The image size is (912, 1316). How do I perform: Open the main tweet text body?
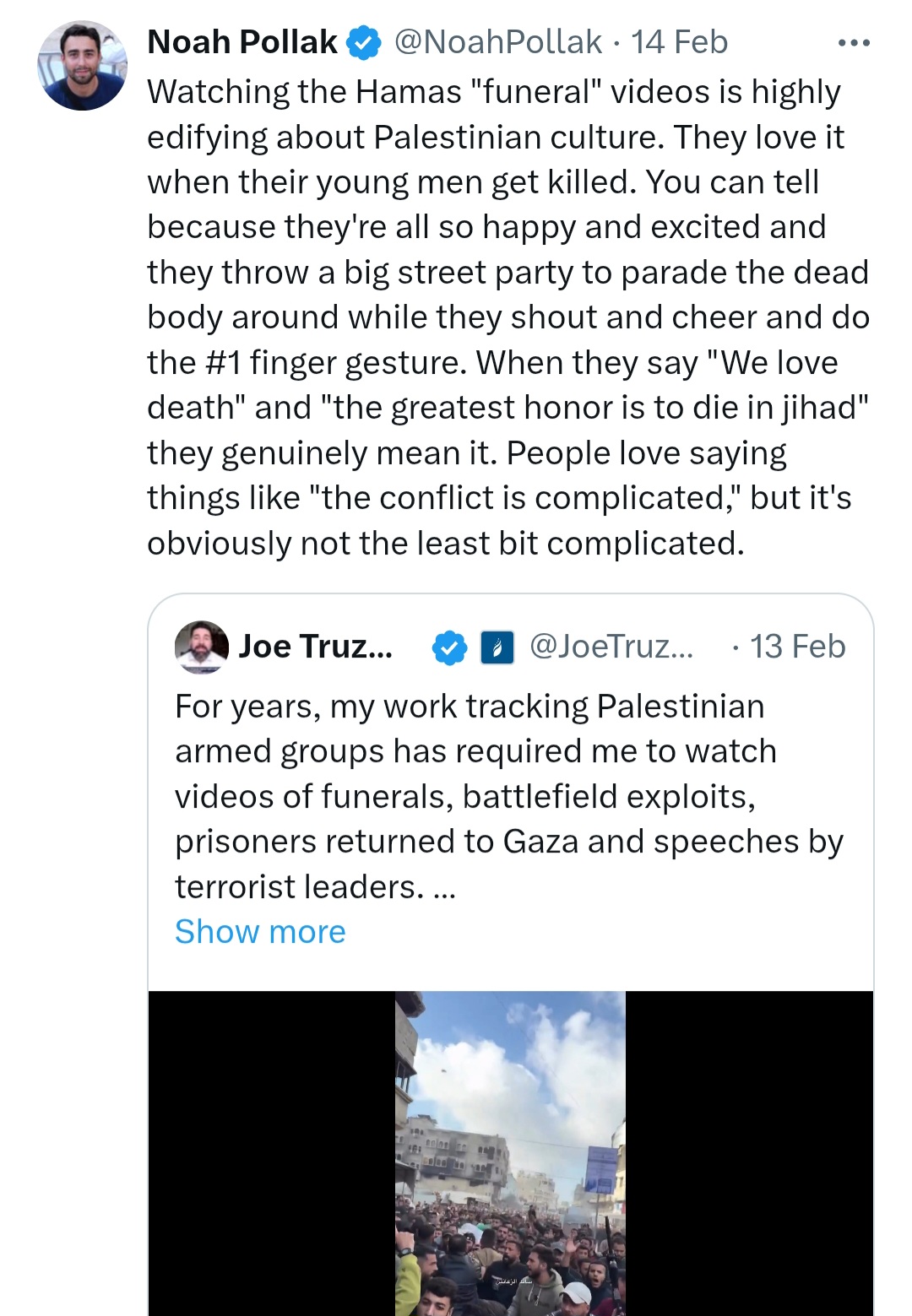coord(508,317)
